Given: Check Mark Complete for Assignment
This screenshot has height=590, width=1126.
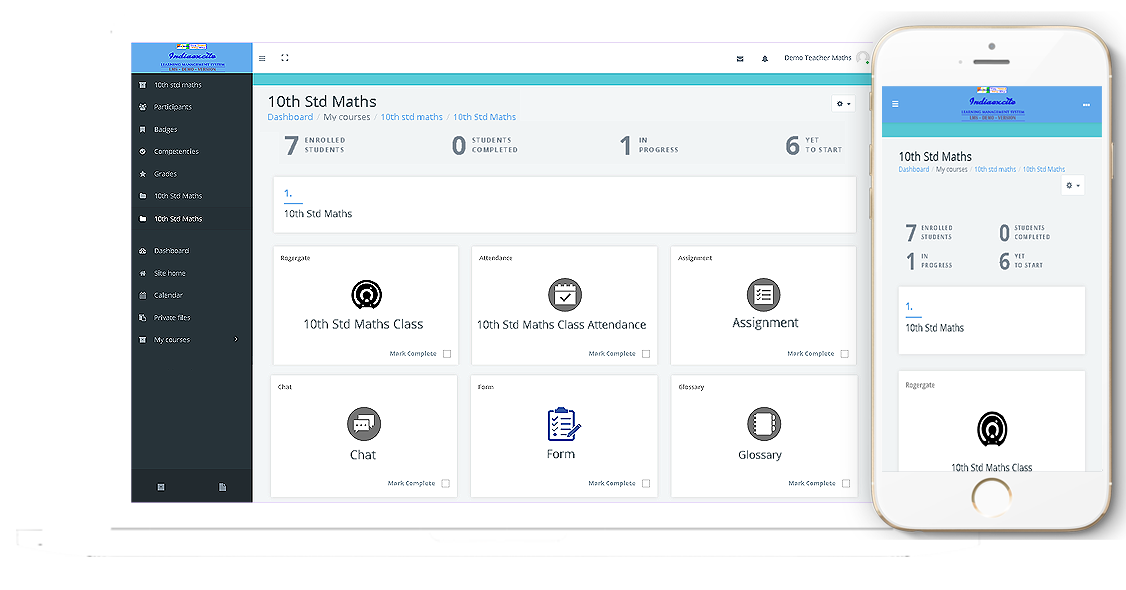Looking at the screenshot, I should pyautogui.click(x=845, y=354).
